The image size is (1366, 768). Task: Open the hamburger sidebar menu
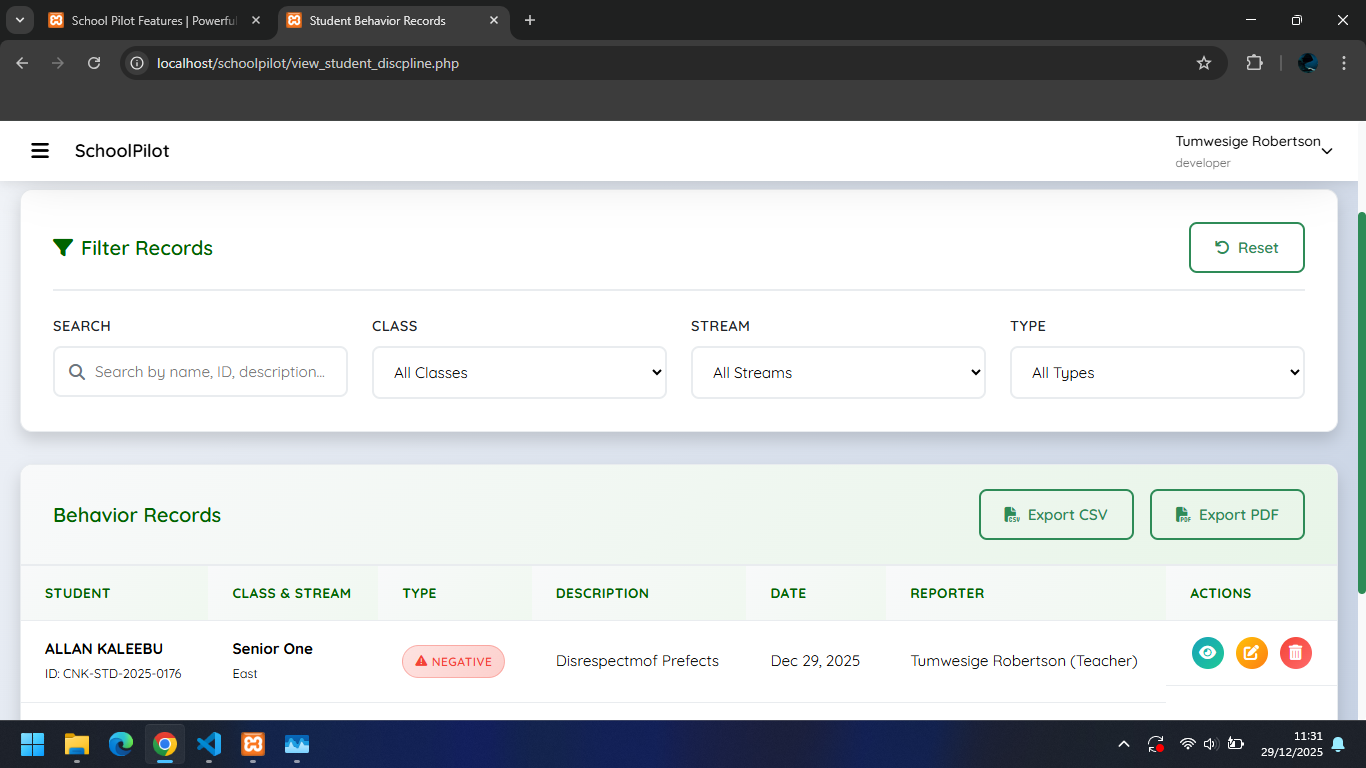[x=40, y=151]
